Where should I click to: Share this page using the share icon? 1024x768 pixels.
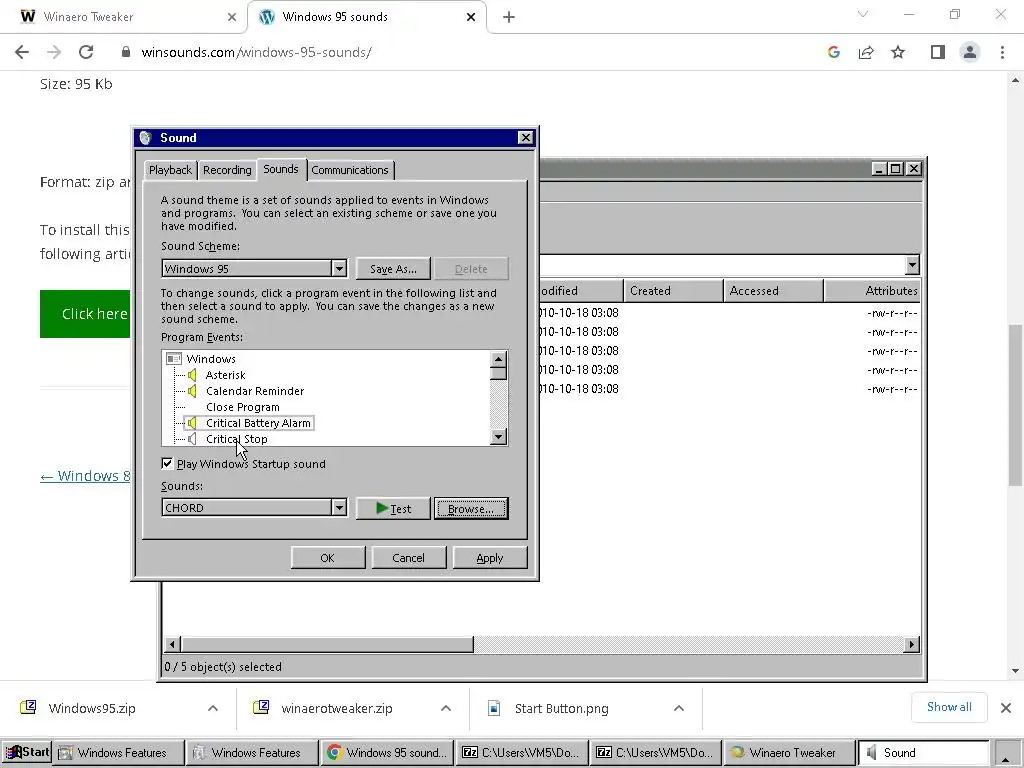point(866,52)
